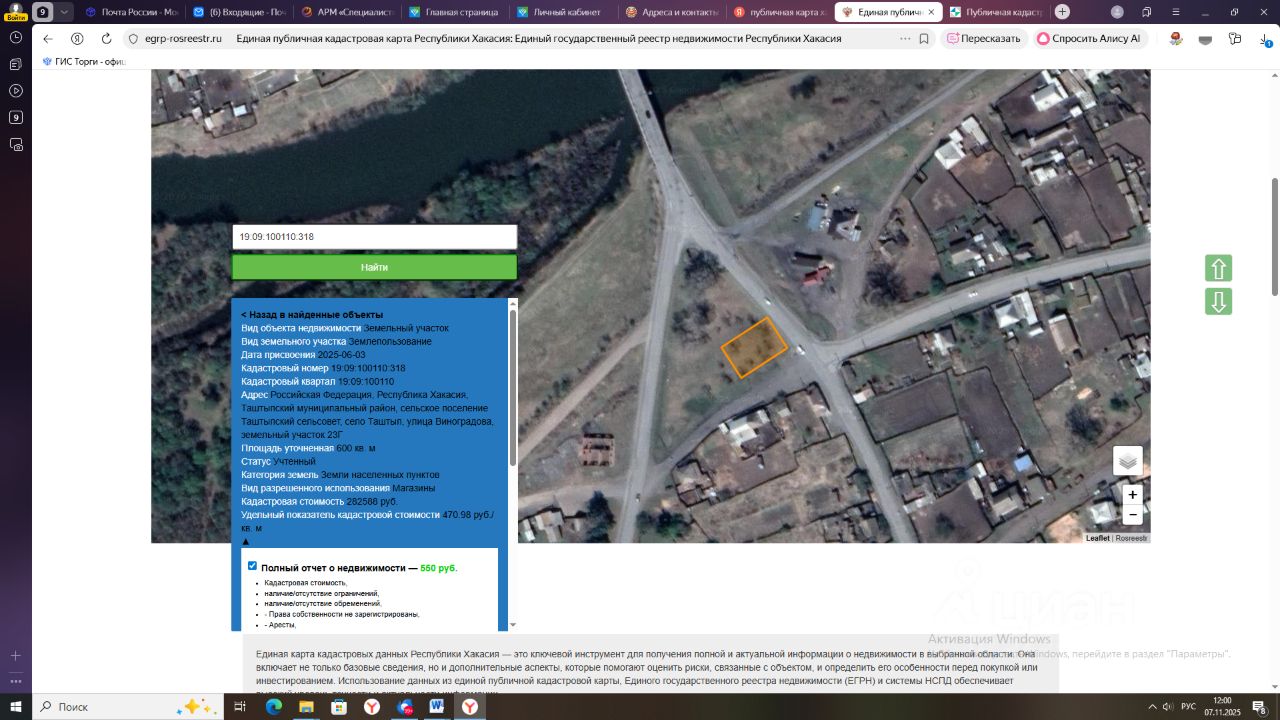Open Task View on the taskbar

coord(240,707)
